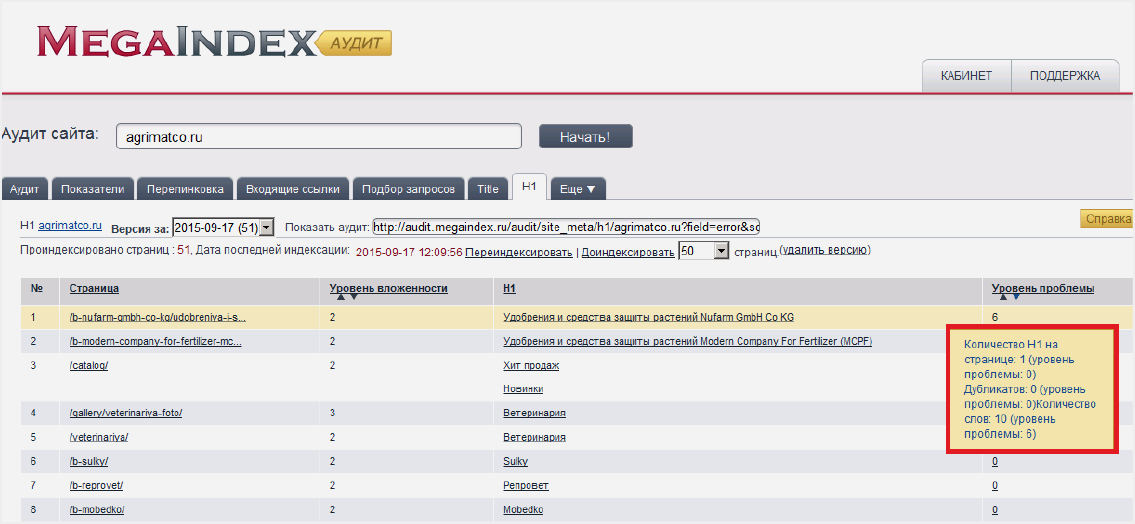Sort nesting level ascending arrow

[x=340, y=297]
